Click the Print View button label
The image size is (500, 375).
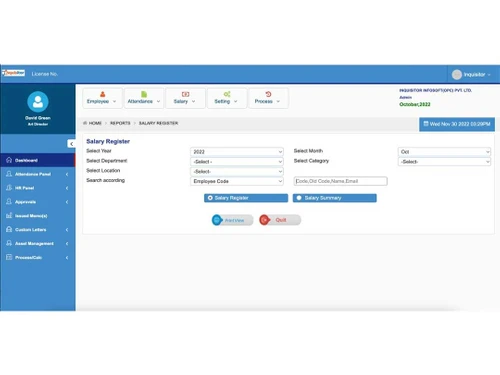[234, 220]
